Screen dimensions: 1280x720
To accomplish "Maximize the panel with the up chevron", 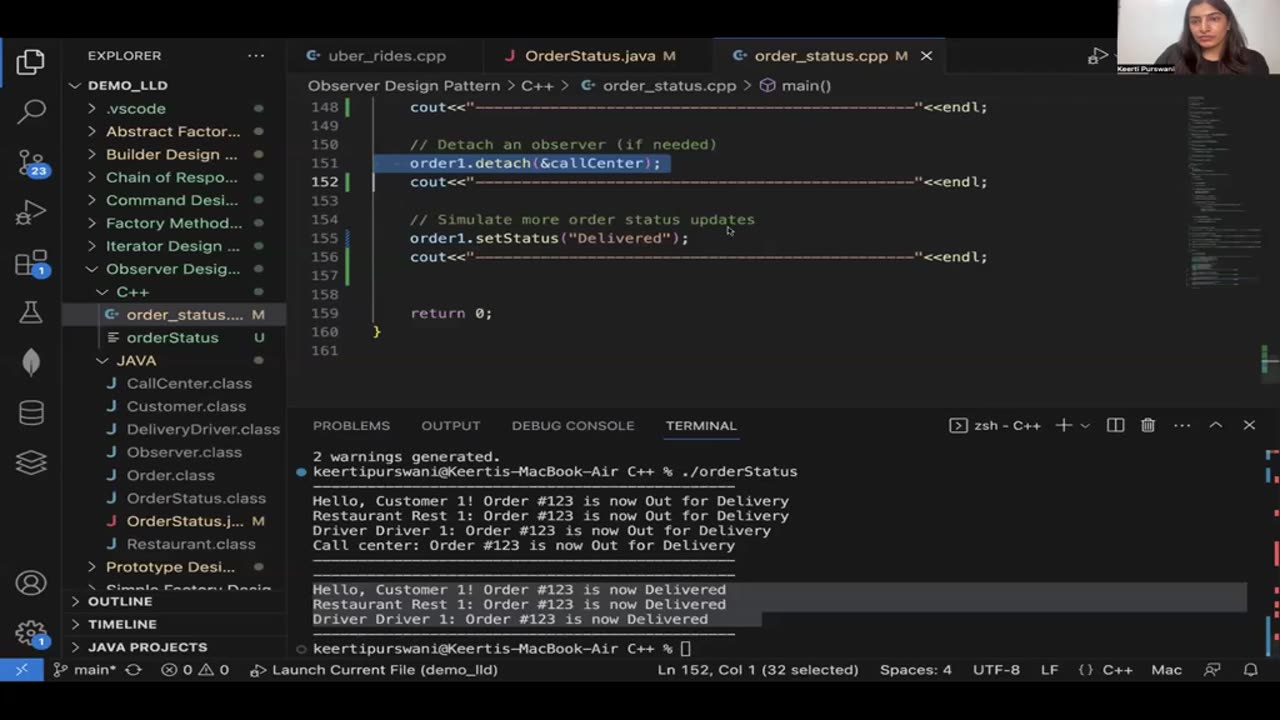I will click(x=1216, y=425).
